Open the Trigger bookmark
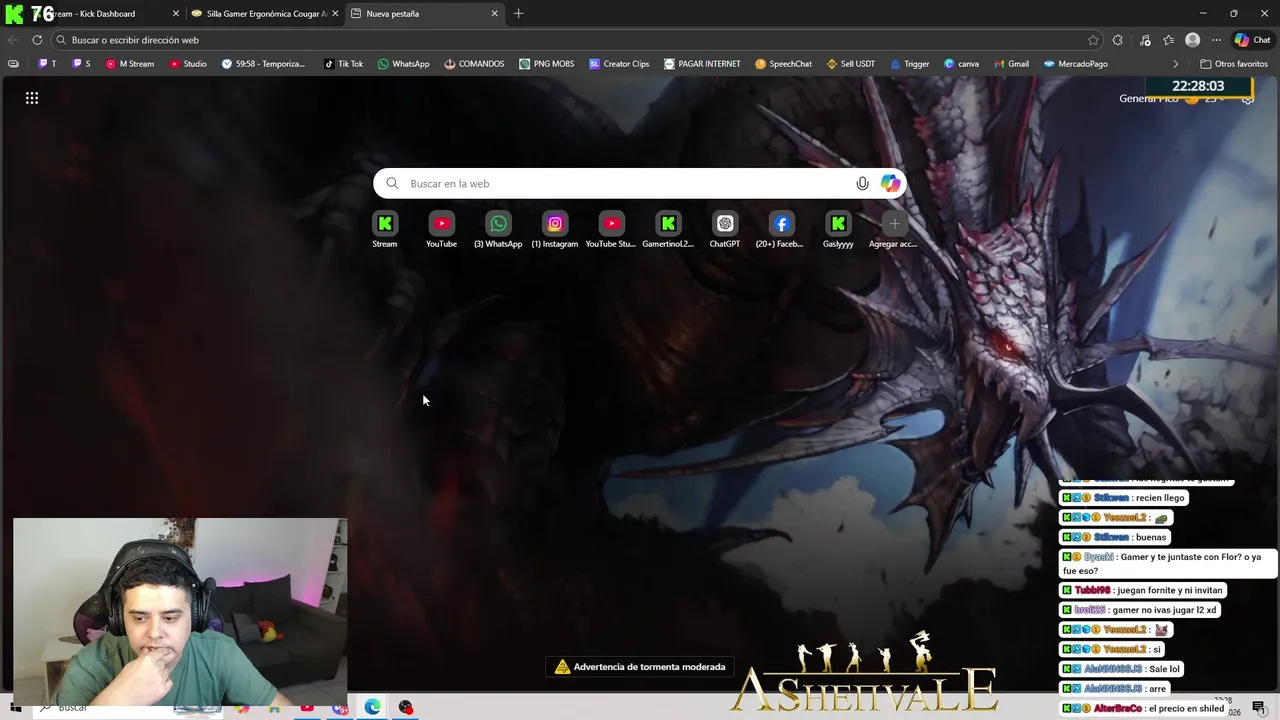This screenshot has height=720, width=1280. [x=909, y=64]
